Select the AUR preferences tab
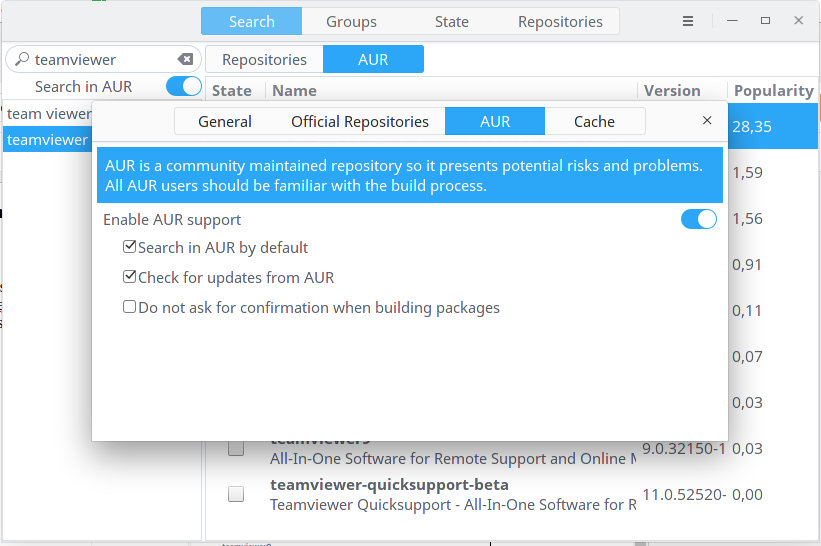 (495, 121)
